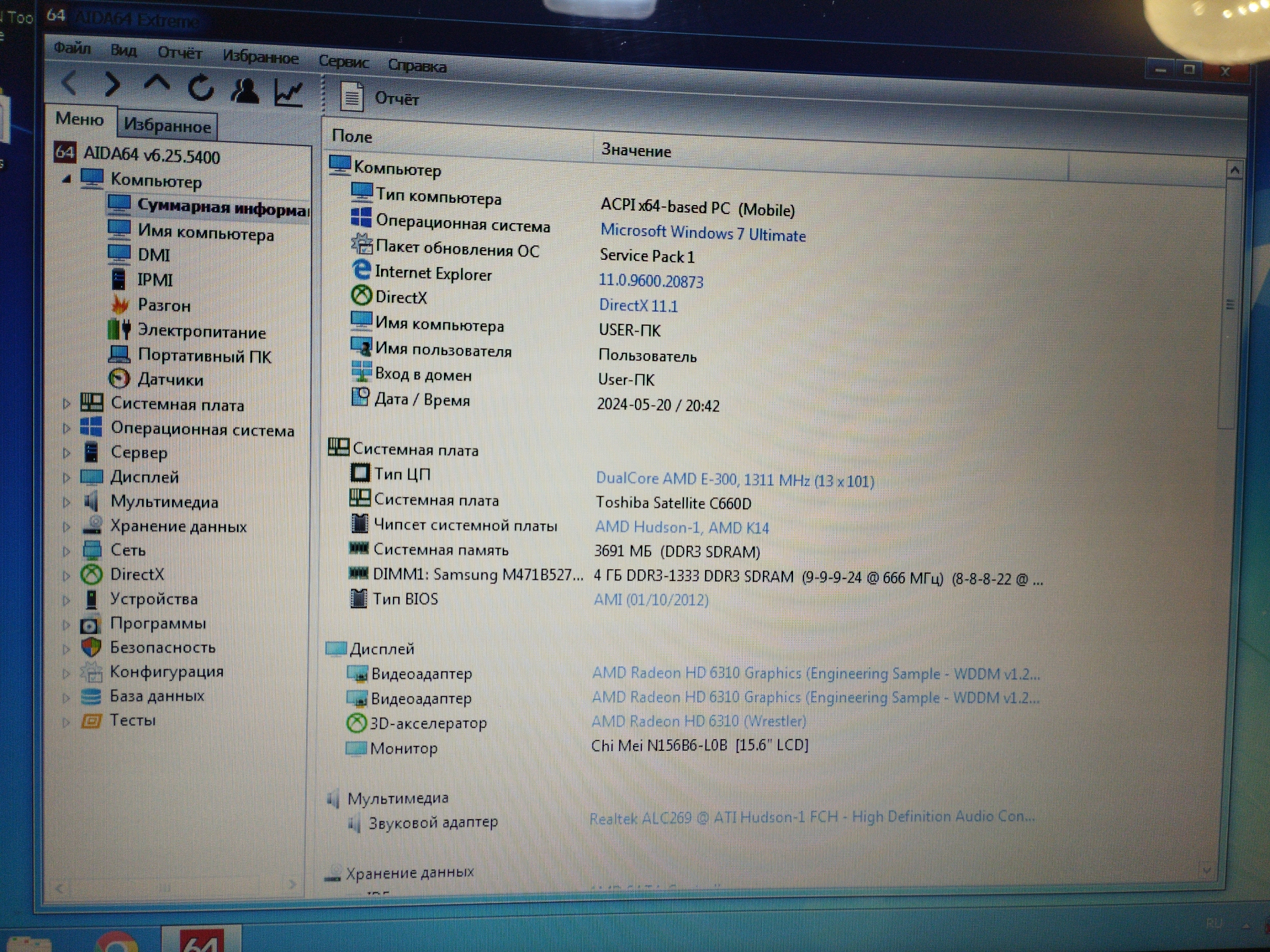1270x952 pixels.
Task: Click Системная память memory icon
Action: pyautogui.click(x=359, y=548)
